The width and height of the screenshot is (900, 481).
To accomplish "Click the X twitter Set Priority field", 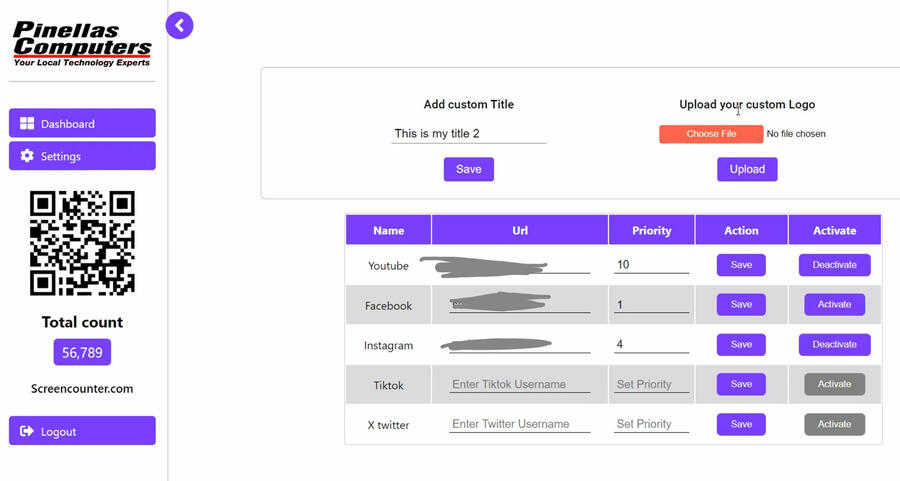I will tap(651, 424).
